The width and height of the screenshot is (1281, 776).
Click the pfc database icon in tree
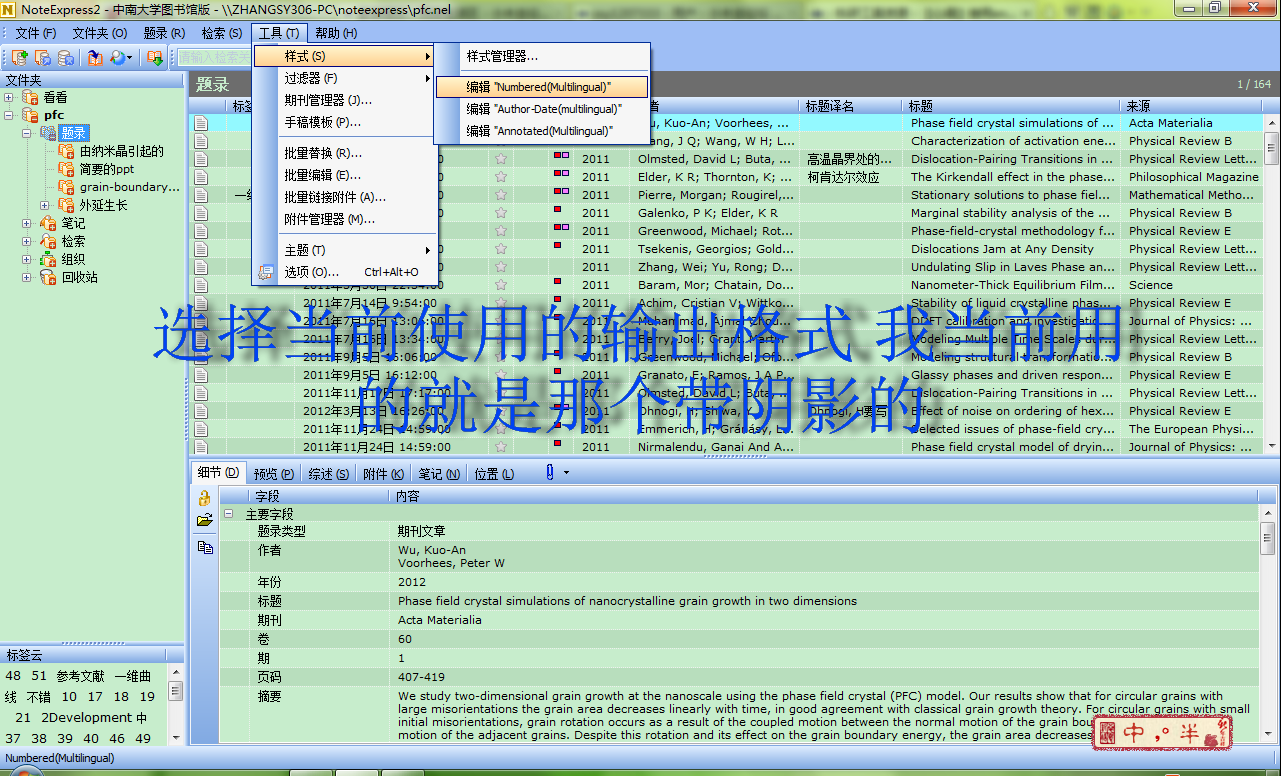30,116
